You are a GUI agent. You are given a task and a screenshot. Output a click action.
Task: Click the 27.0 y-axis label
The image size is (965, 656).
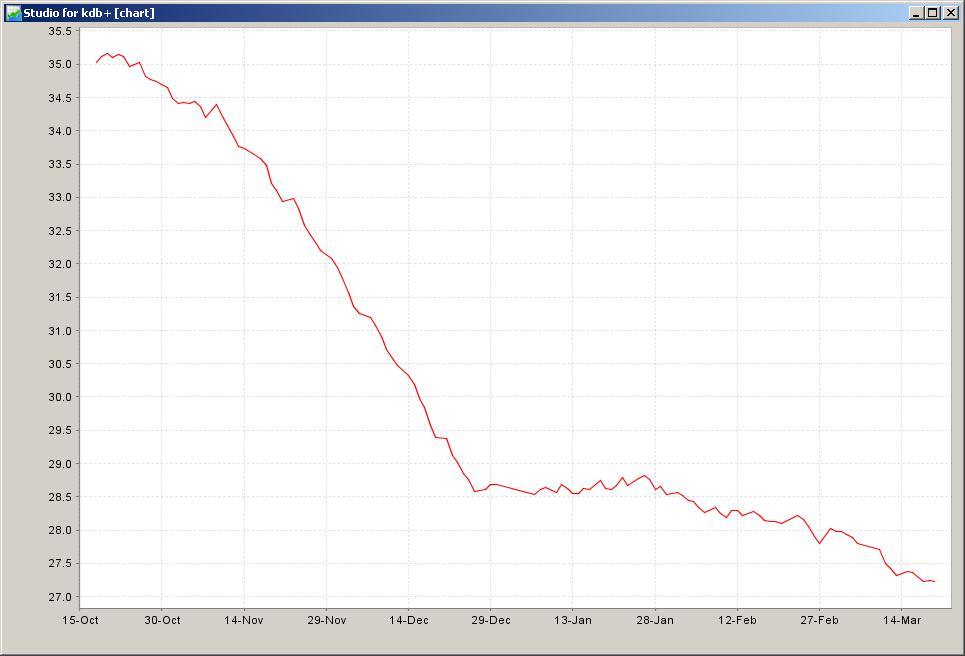click(60, 597)
